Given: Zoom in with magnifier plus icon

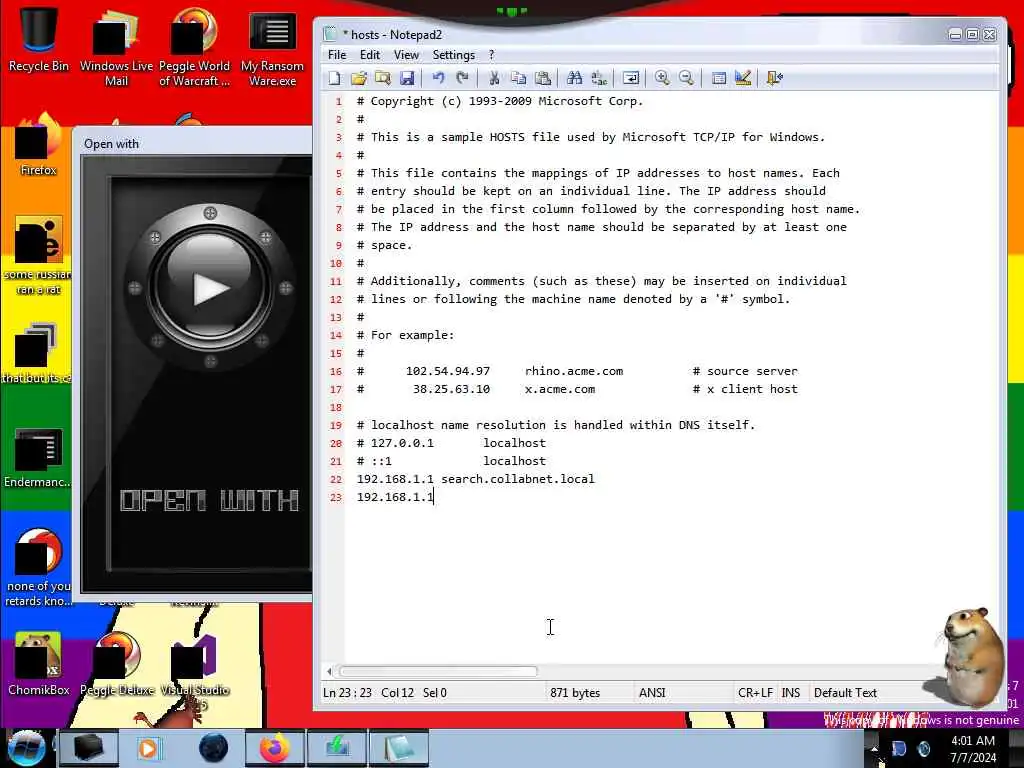Looking at the screenshot, I should [662, 78].
